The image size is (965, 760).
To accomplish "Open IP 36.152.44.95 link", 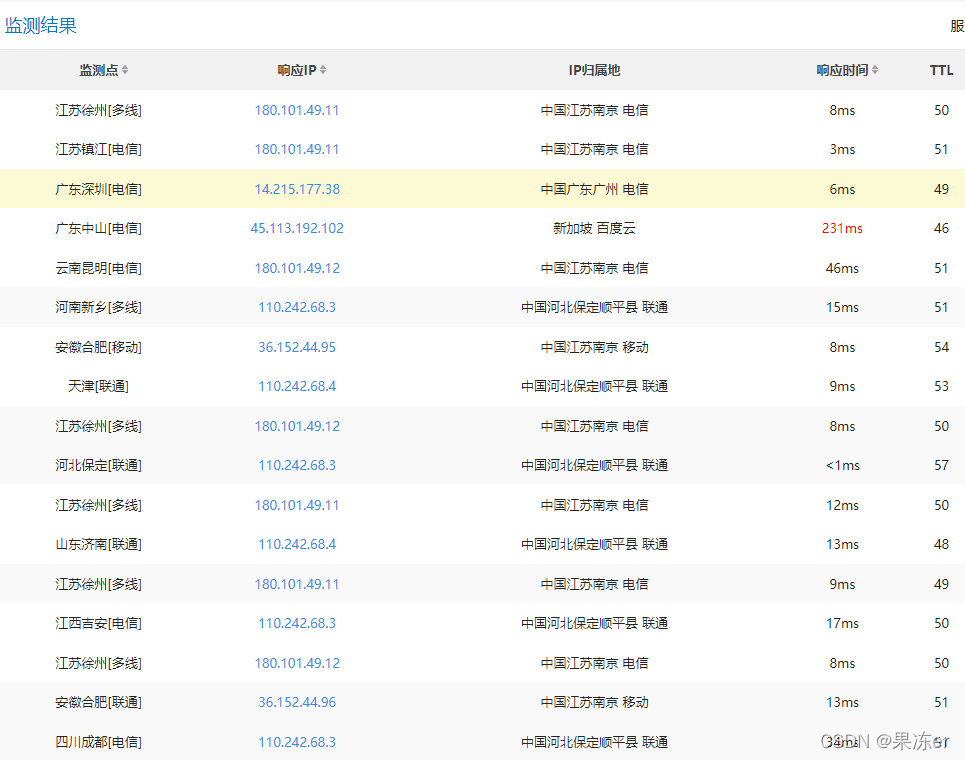I will pos(297,347).
